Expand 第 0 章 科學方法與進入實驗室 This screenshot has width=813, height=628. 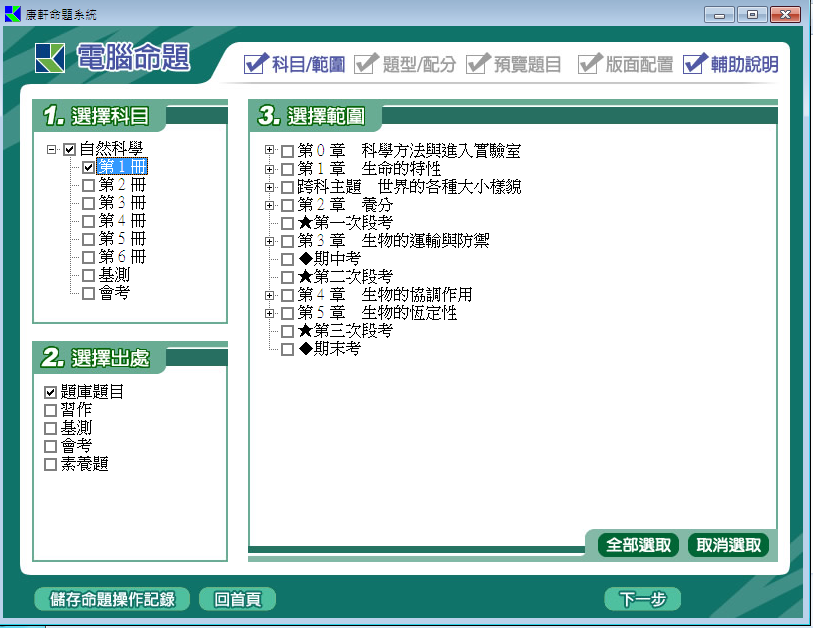(x=269, y=150)
